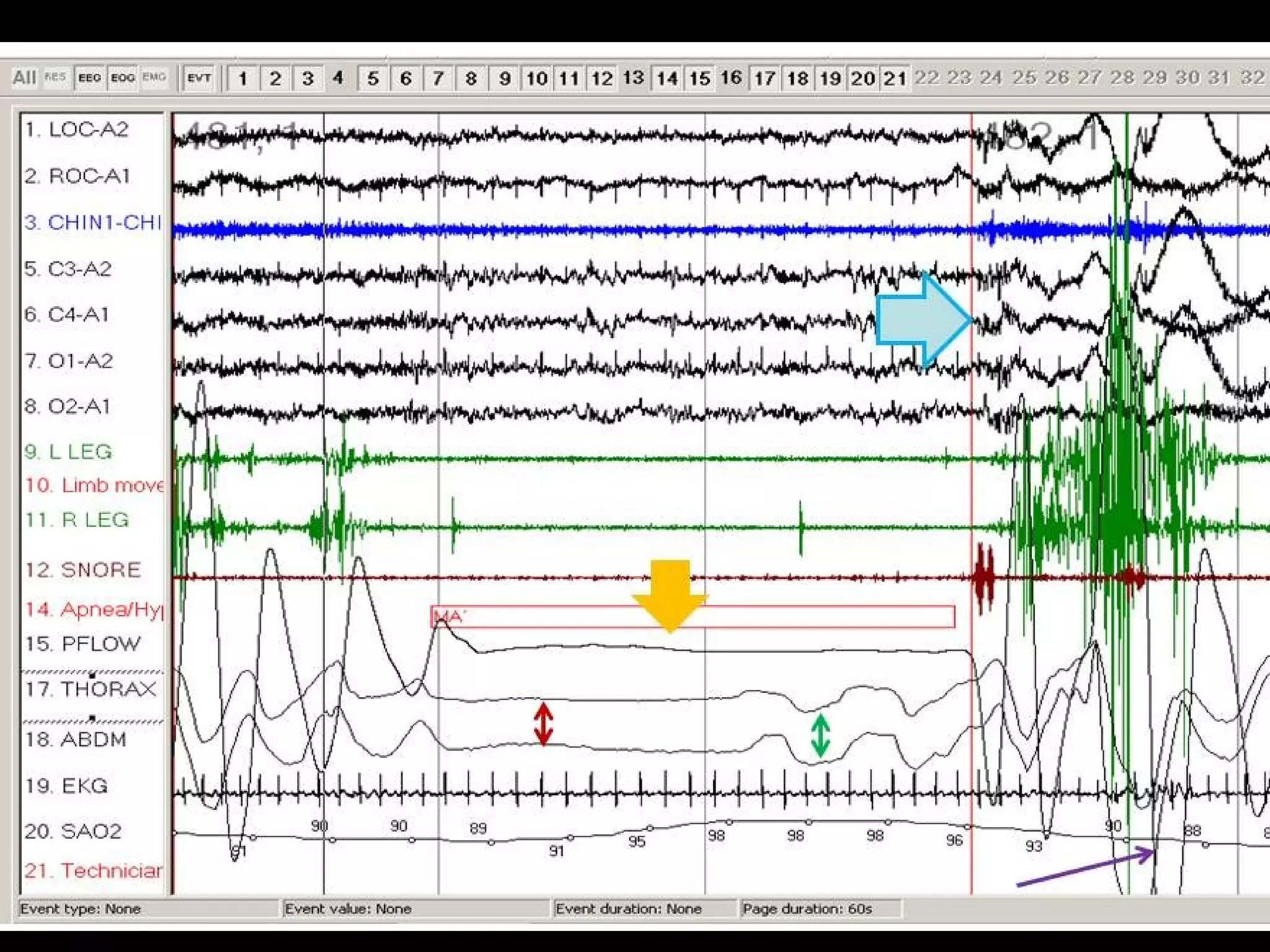Screen dimensions: 1270x952
Task: Toggle the EOG channel group button
Action: coord(122,78)
